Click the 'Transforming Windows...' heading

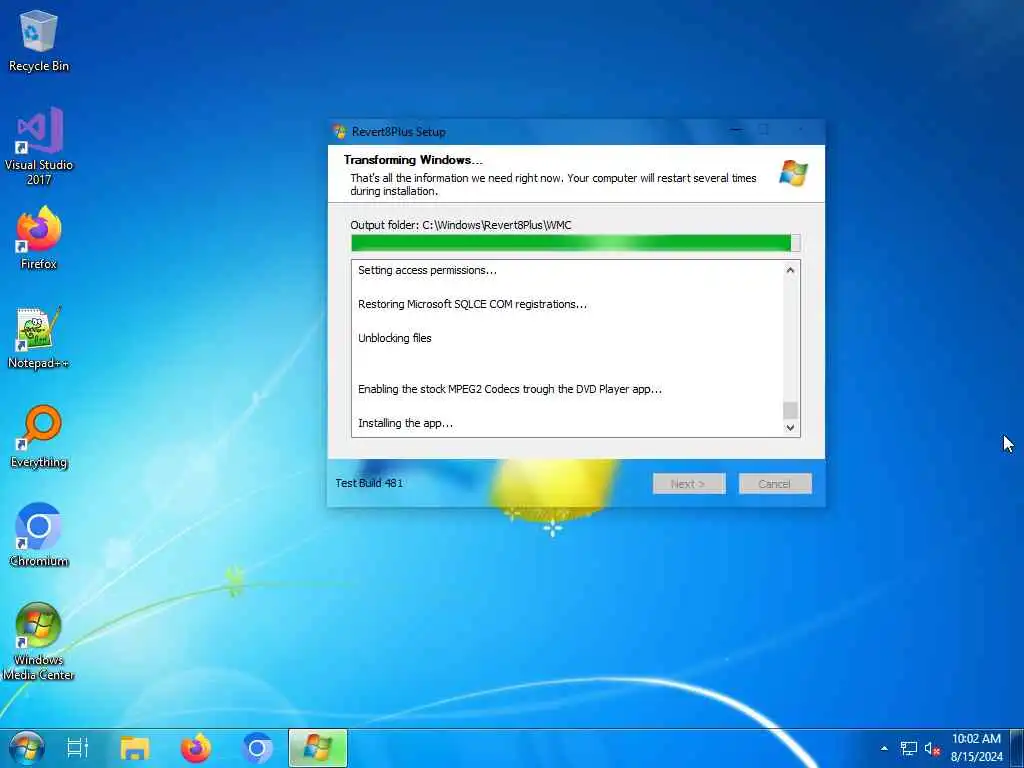point(413,160)
